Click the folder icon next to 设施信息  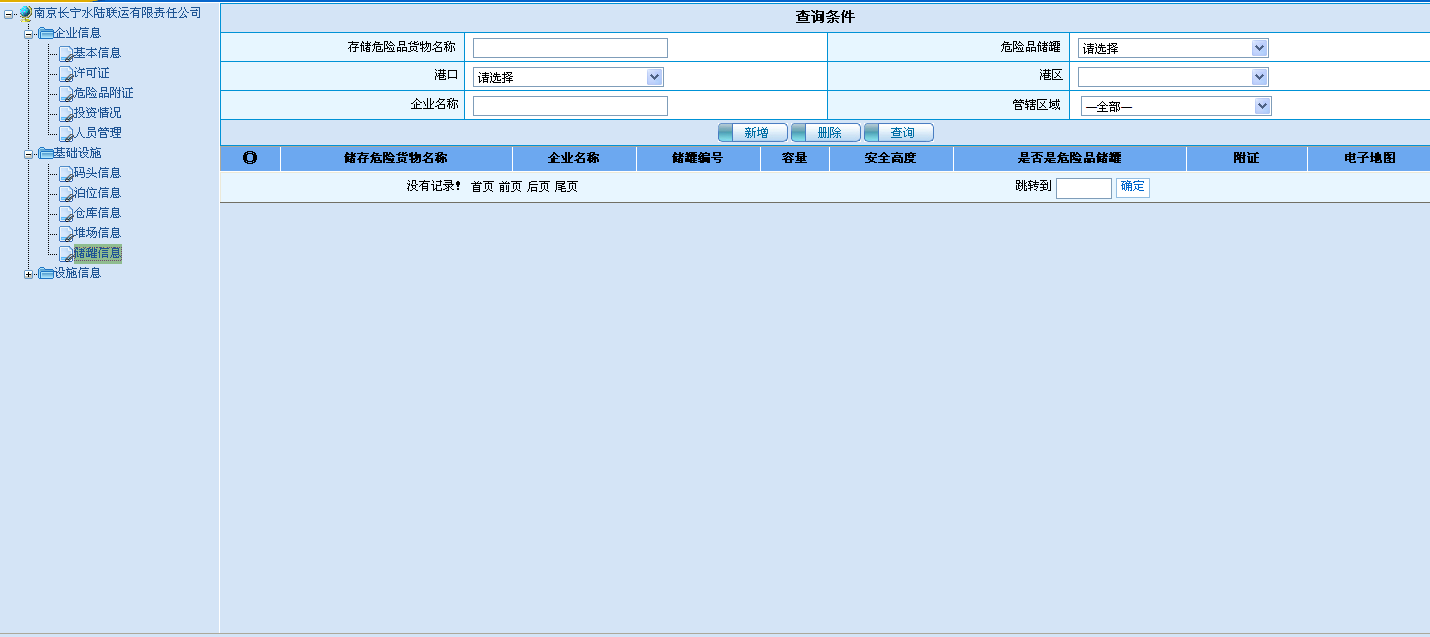pyautogui.click(x=45, y=273)
